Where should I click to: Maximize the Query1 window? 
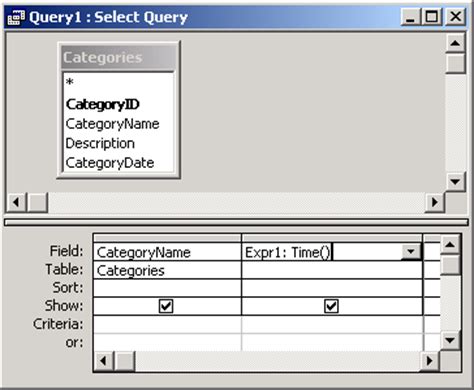pos(432,17)
